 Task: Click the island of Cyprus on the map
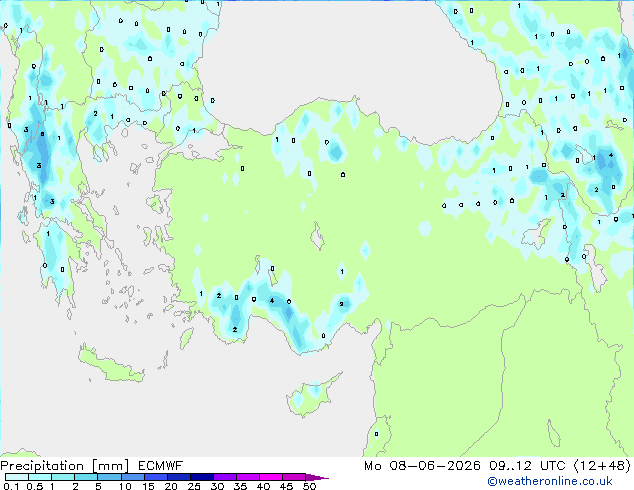[x=312, y=396]
